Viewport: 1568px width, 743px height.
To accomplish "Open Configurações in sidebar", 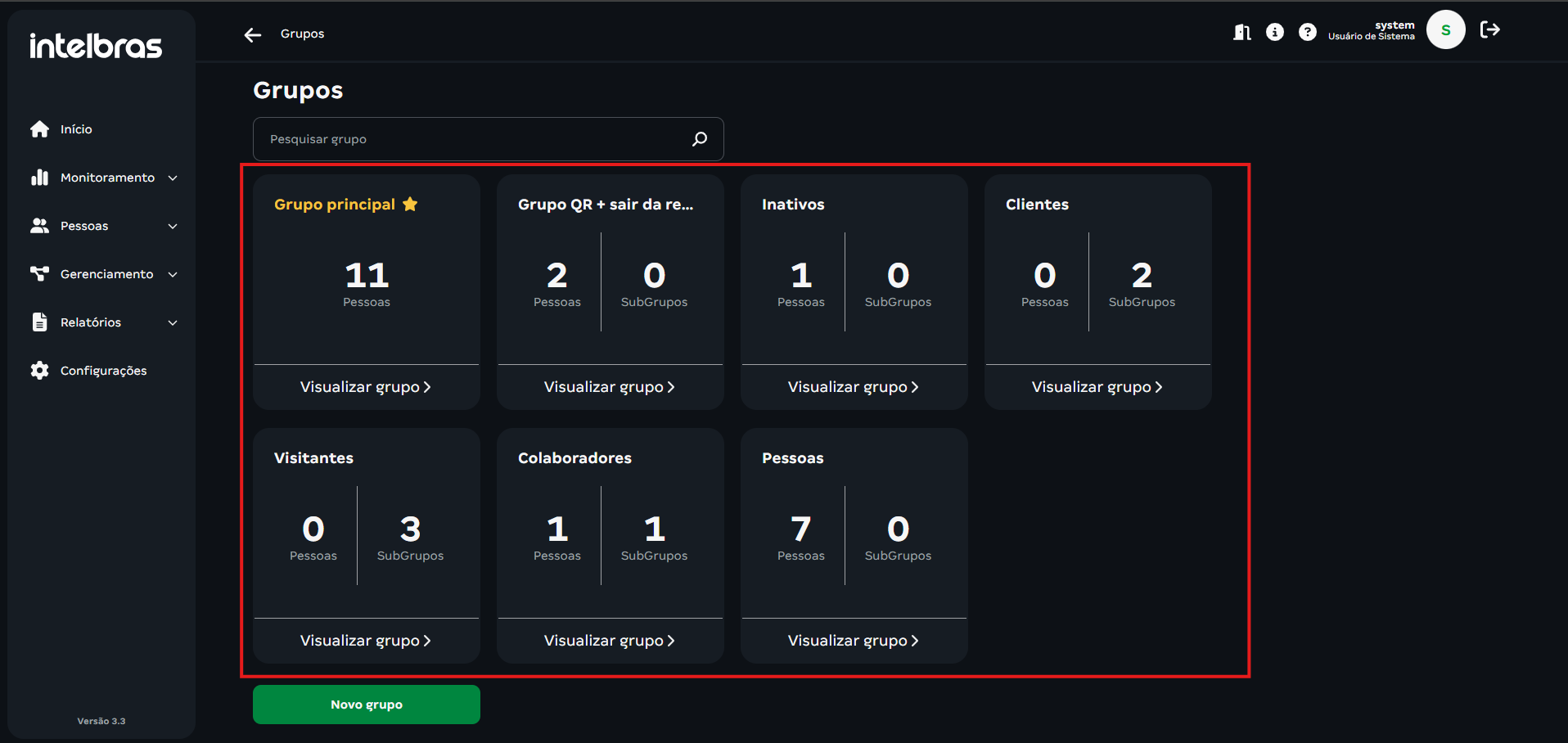I will point(103,371).
